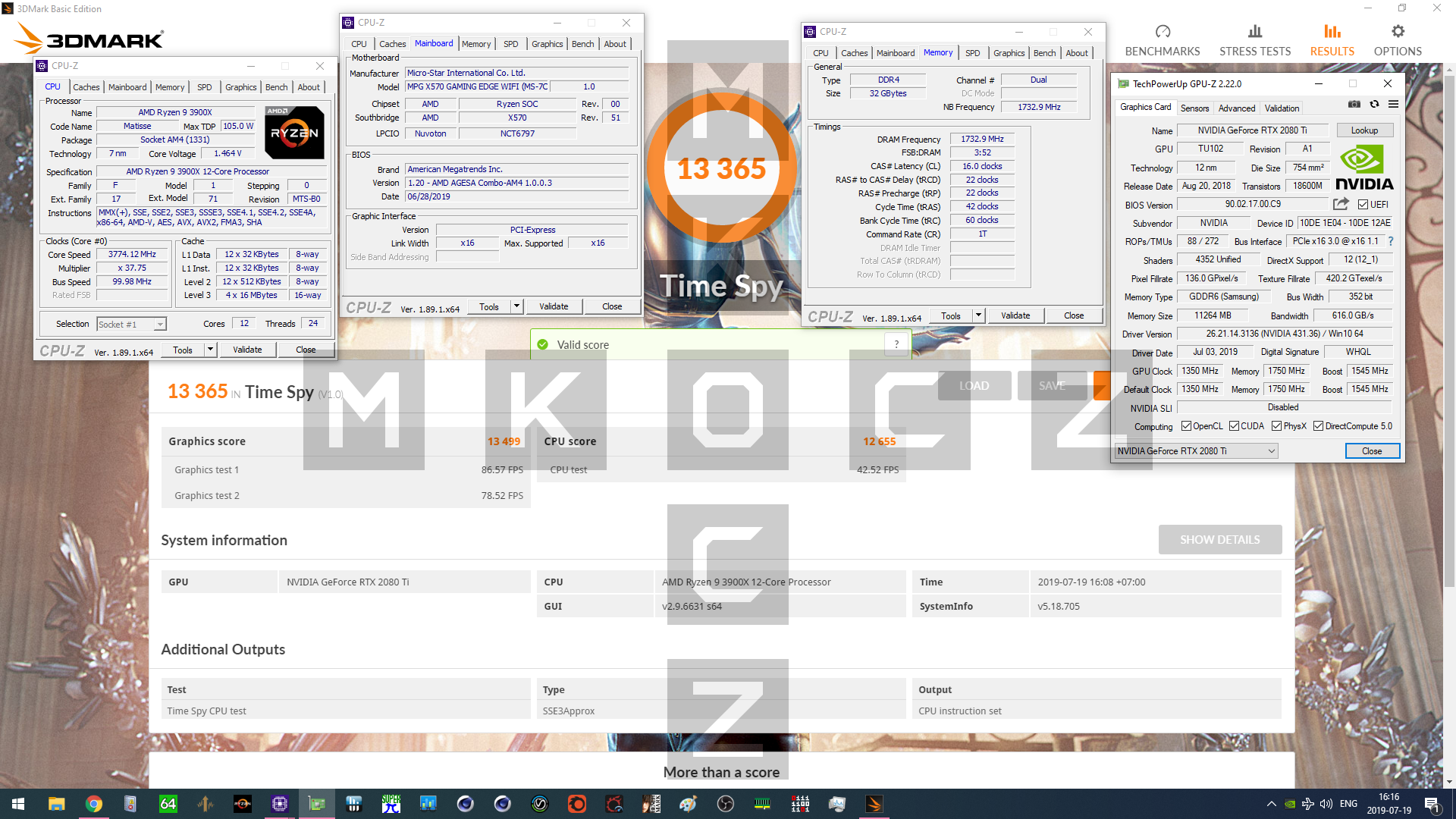Open About tab in the CPU-Z Memory window

pyautogui.click(x=1077, y=53)
